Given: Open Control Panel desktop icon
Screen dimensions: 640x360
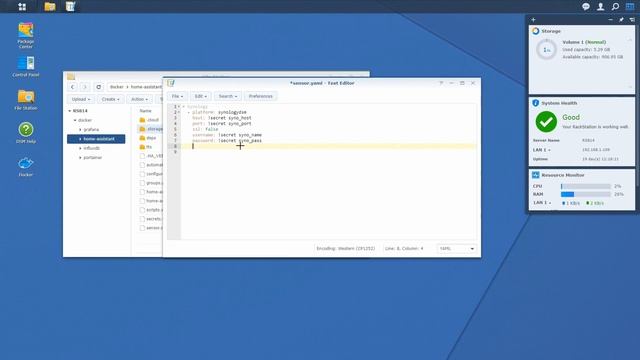Looking at the screenshot, I should click(26, 67).
